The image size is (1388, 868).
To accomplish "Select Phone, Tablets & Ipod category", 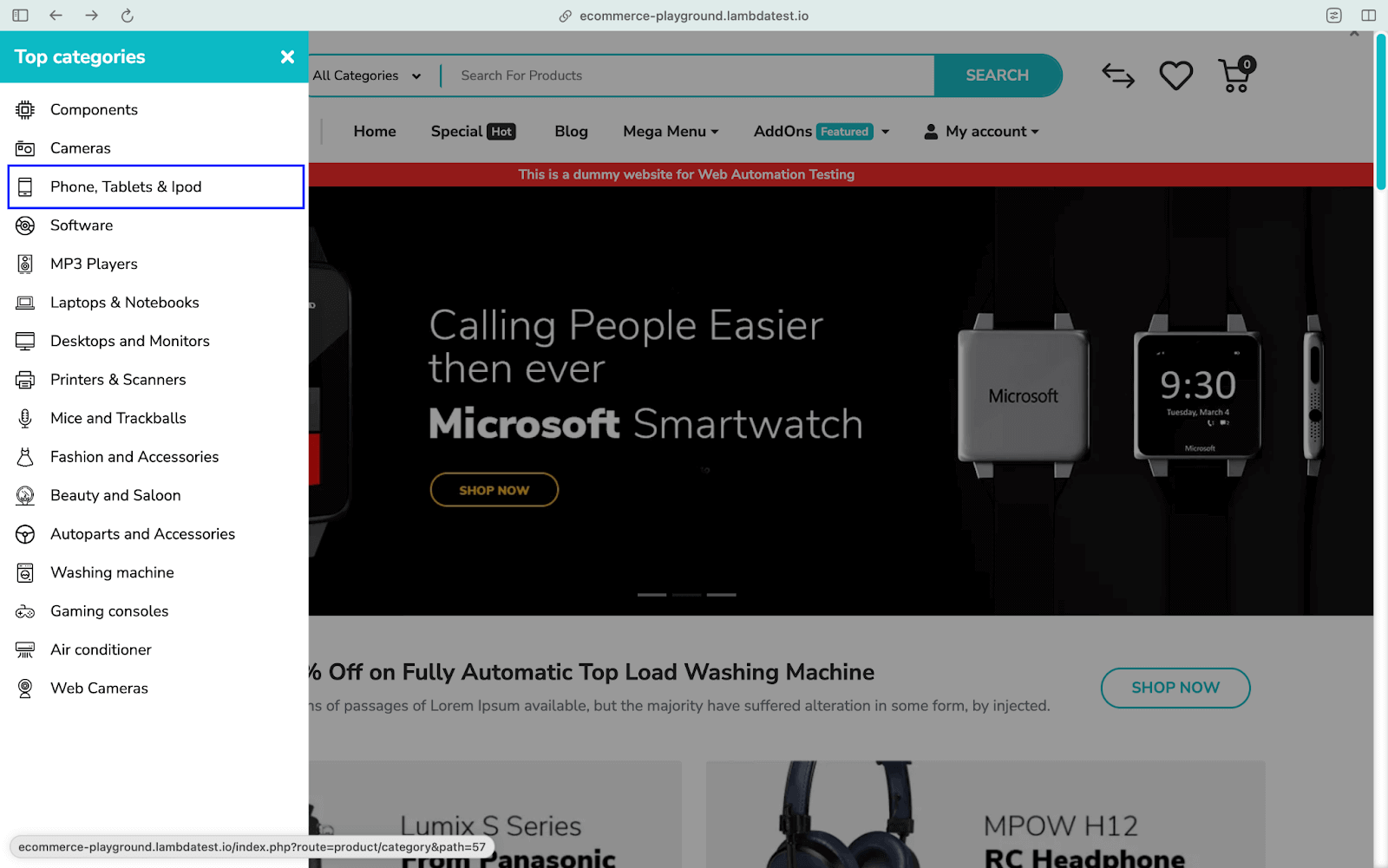I will tap(156, 187).
